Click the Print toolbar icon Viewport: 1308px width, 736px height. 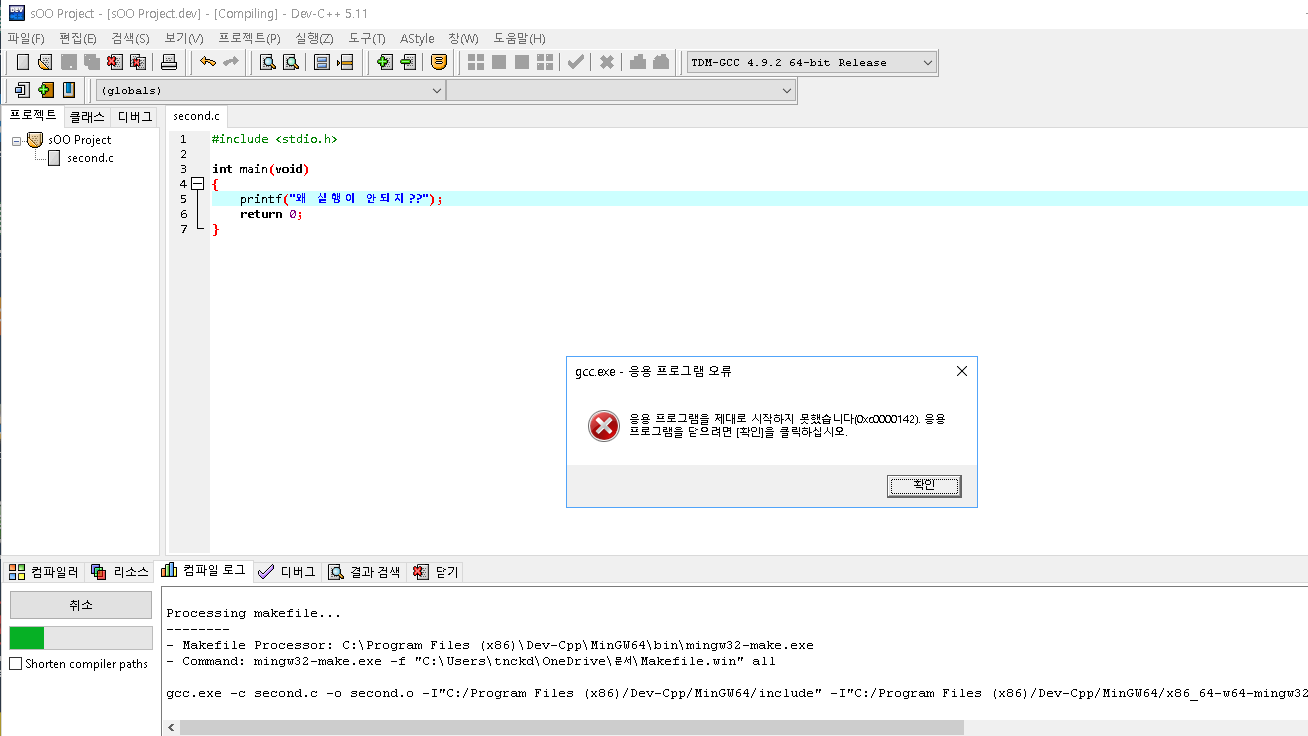coord(169,62)
